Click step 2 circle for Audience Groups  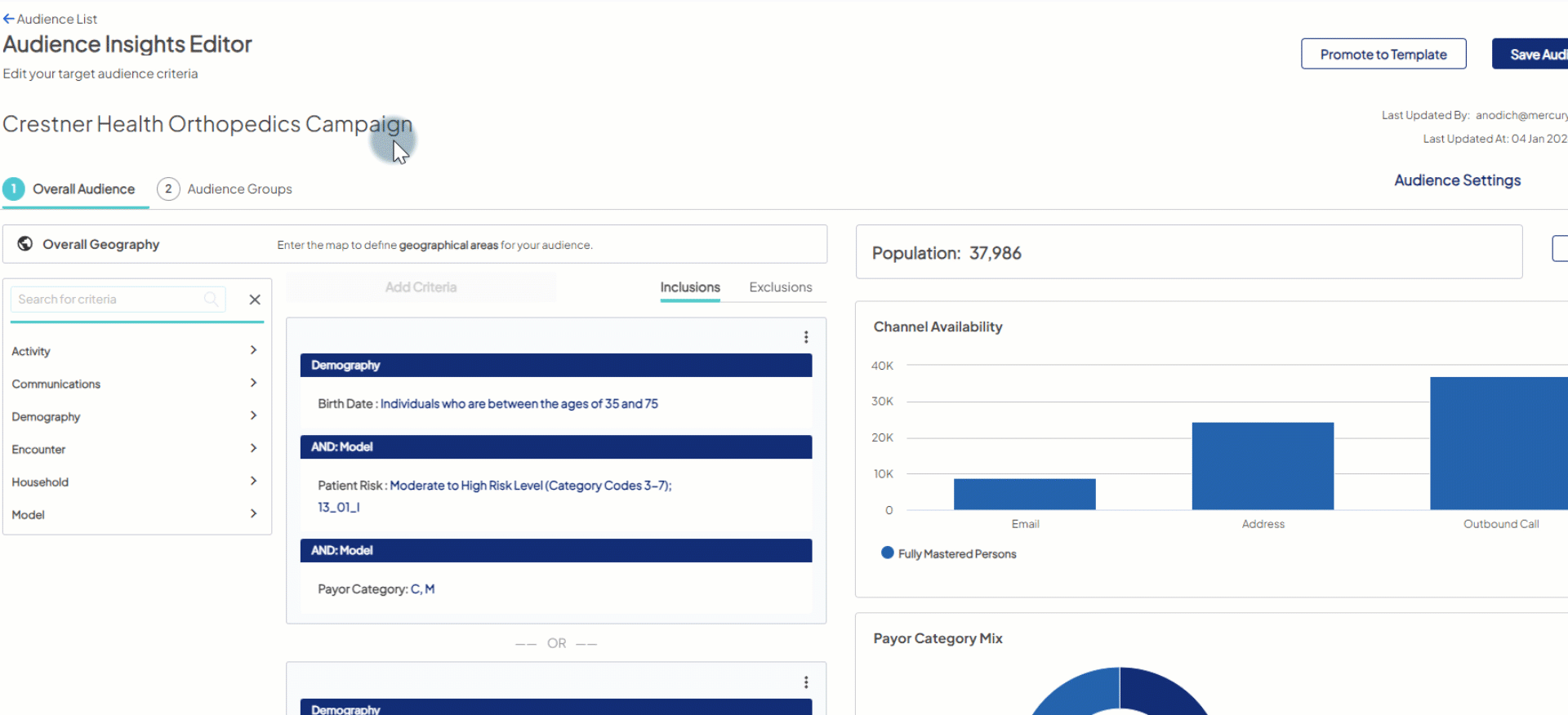168,189
